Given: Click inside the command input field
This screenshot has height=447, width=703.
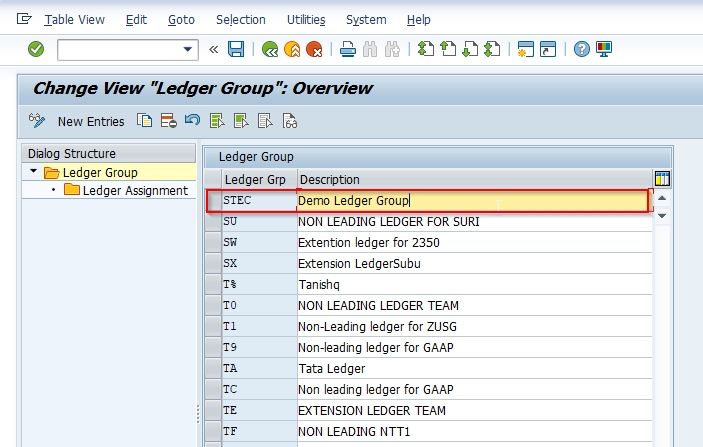Looking at the screenshot, I should (120, 49).
